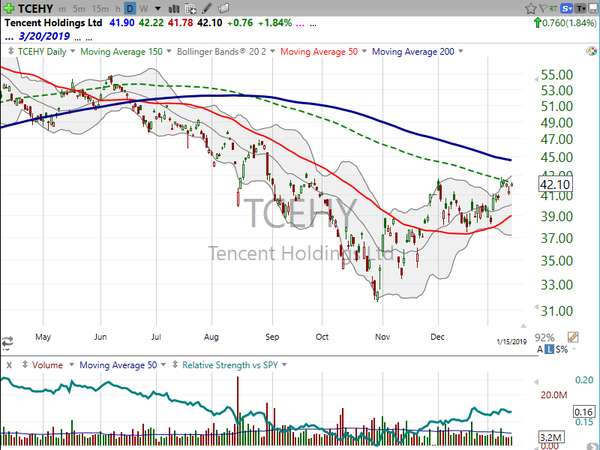Screen dimensions: 600x450
Task: Flag the TCEHY symbol
Action: click(x=543, y=8)
